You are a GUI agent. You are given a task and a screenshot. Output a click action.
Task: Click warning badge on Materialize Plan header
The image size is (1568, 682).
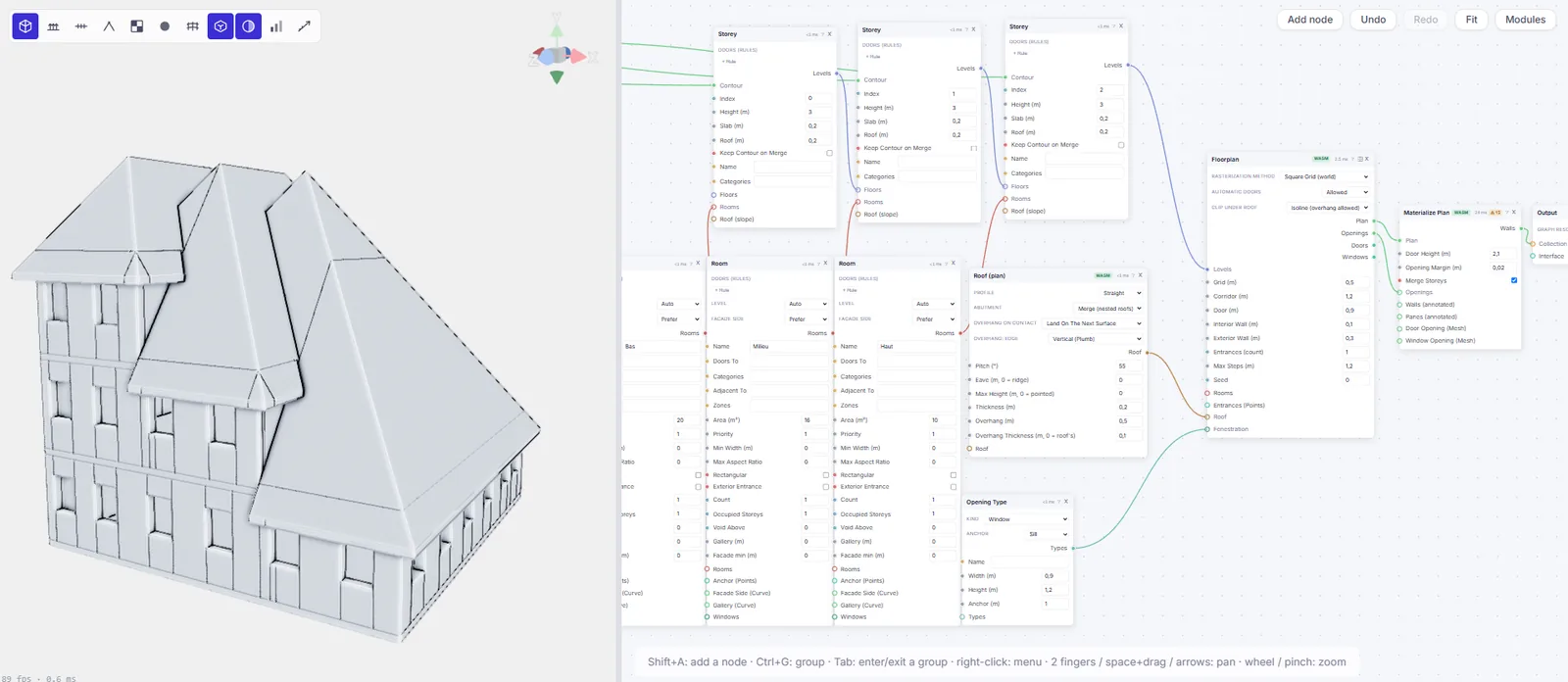(1495, 213)
